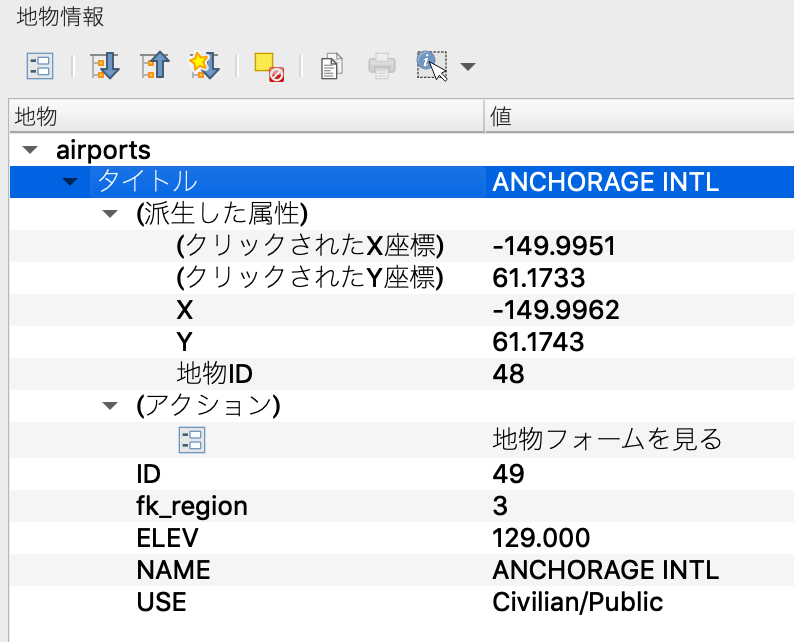This screenshot has height=642, width=794.
Task: Collapse the タイトル feature node
Action: 69,182
